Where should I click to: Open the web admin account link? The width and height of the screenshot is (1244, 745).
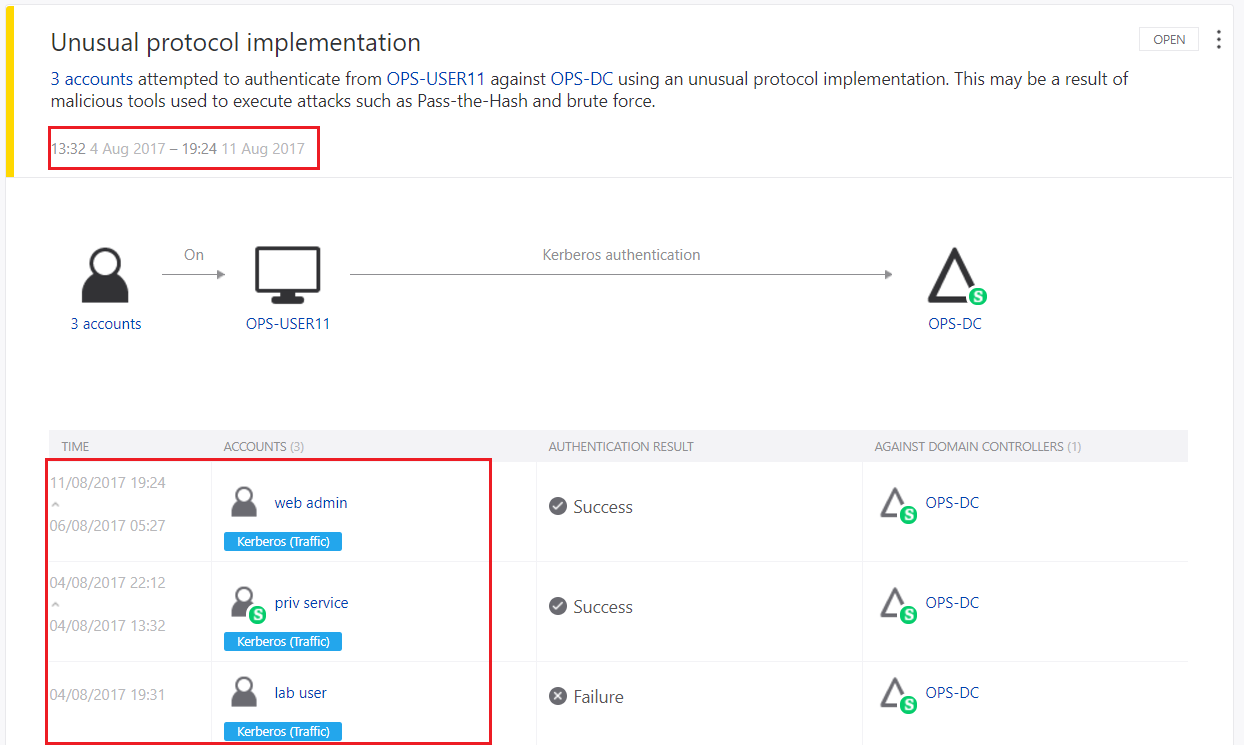coord(311,503)
